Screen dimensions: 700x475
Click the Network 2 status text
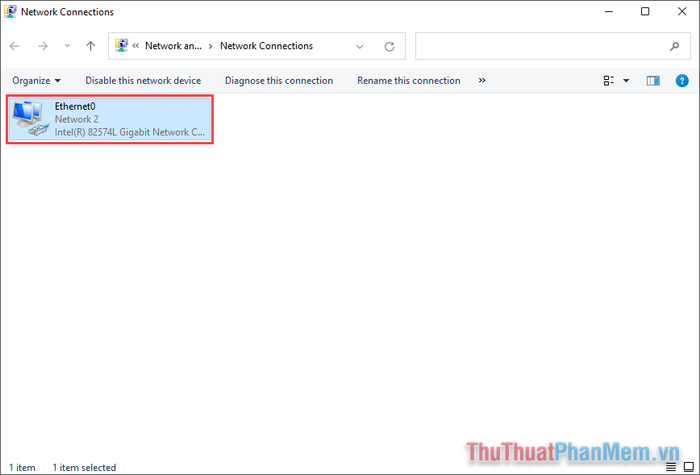(x=76, y=119)
